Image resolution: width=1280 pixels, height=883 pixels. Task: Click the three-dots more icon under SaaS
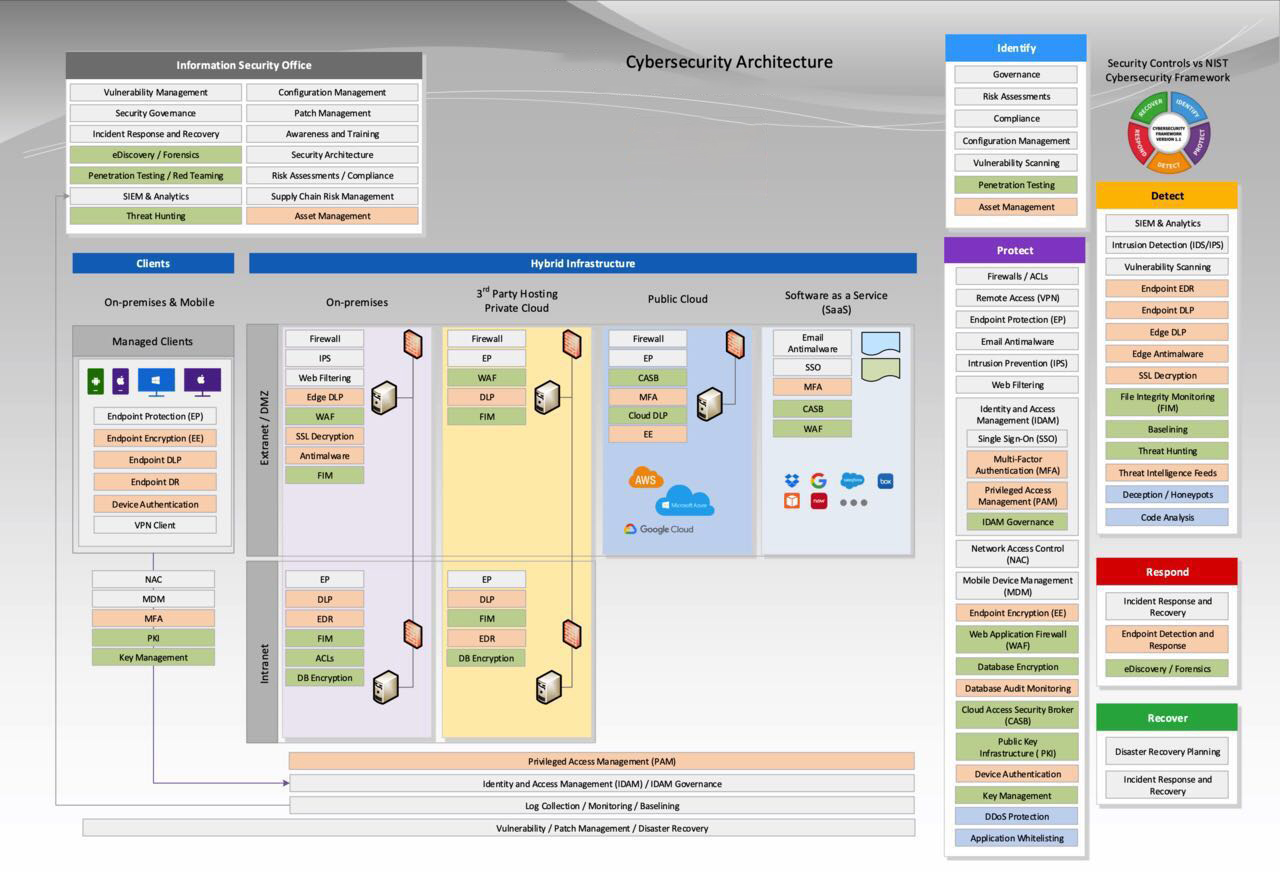(x=853, y=502)
